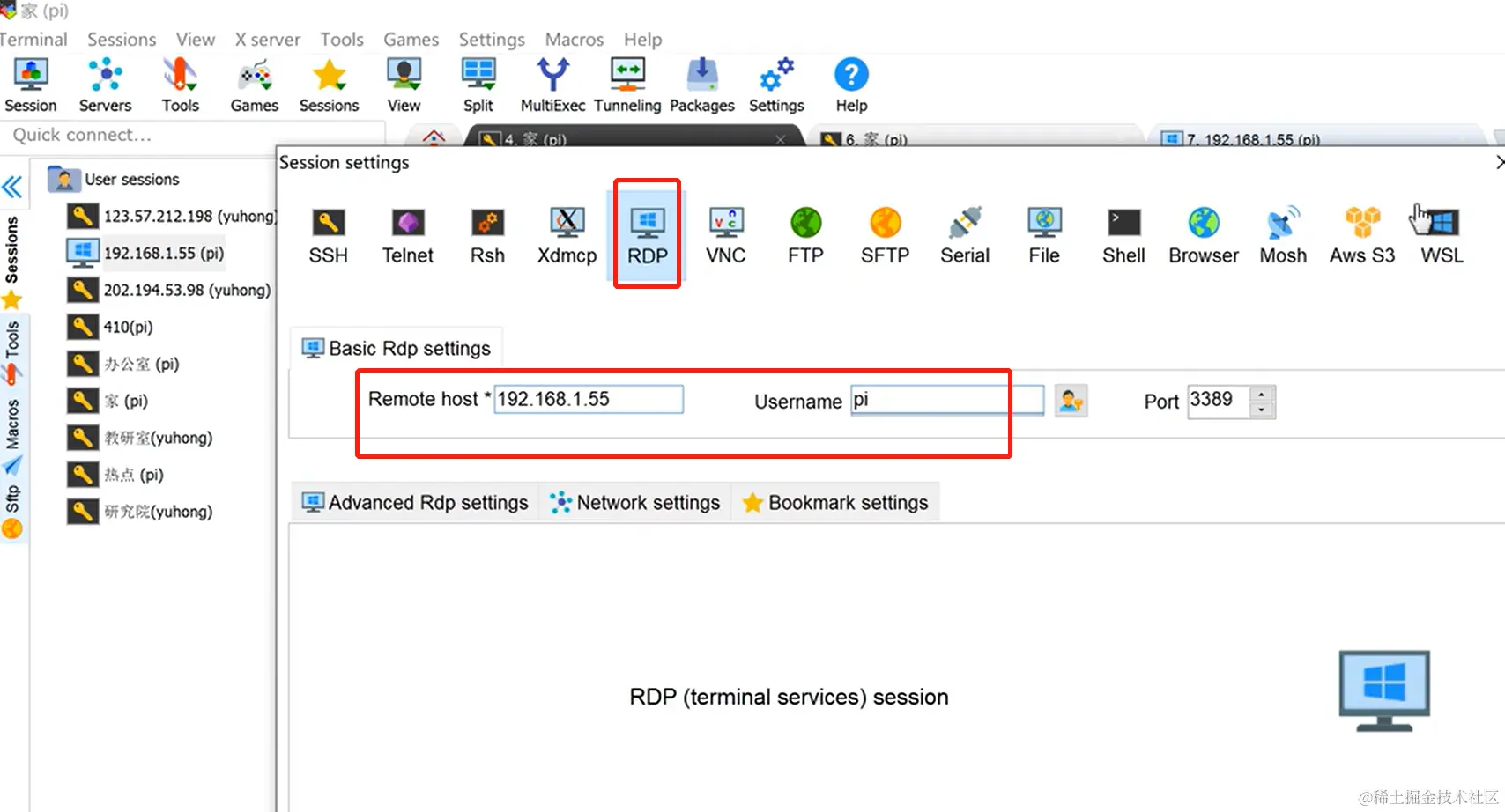Open the Tunneling toolbar icon
Viewport: 1505px width, 812px height.
click(x=627, y=85)
